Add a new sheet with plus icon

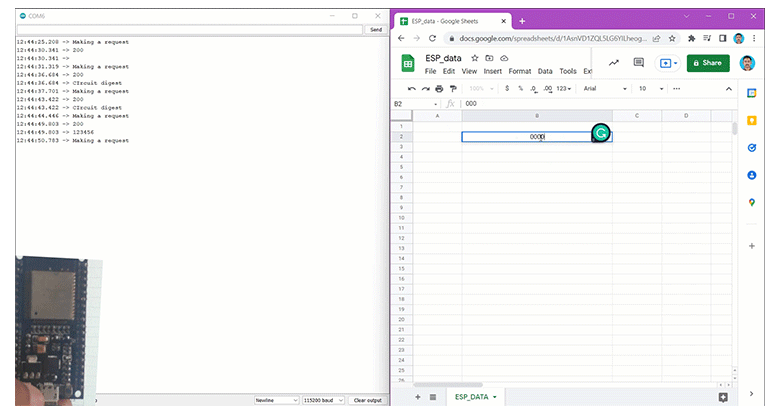tap(418, 397)
